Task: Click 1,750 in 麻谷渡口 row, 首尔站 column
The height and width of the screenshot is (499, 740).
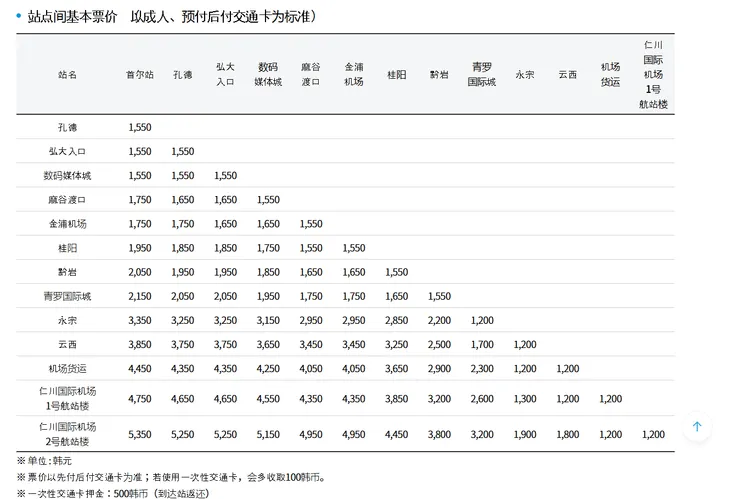Action: pos(140,200)
